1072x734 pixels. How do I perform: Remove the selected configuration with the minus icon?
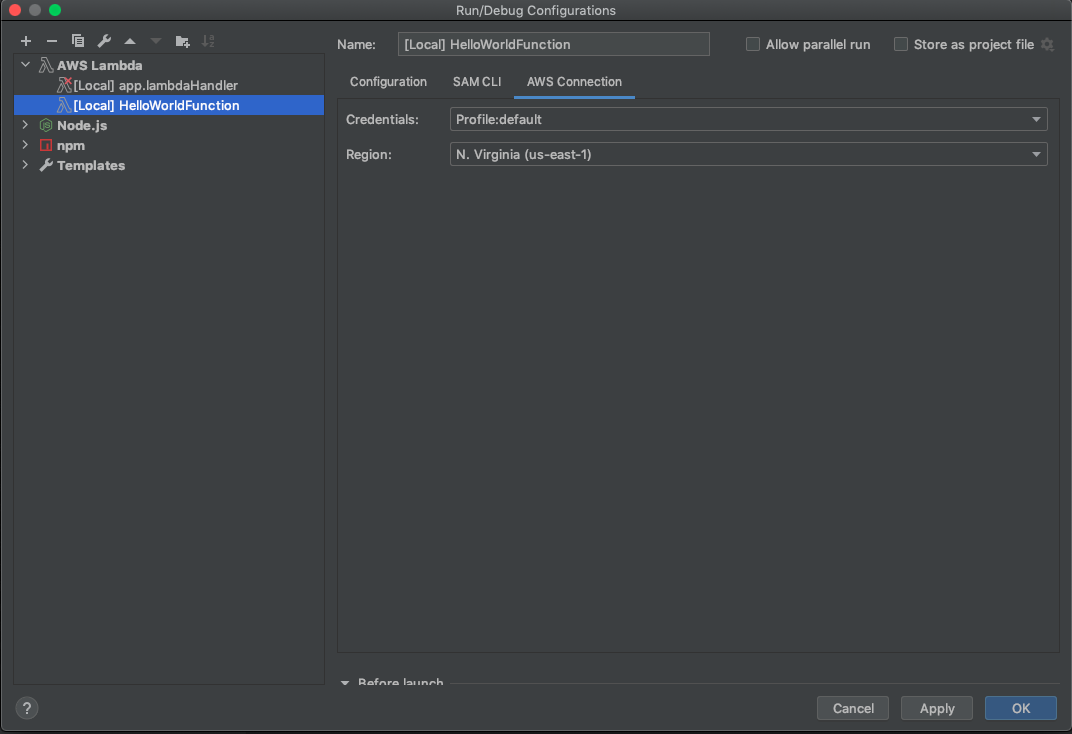coord(52,41)
